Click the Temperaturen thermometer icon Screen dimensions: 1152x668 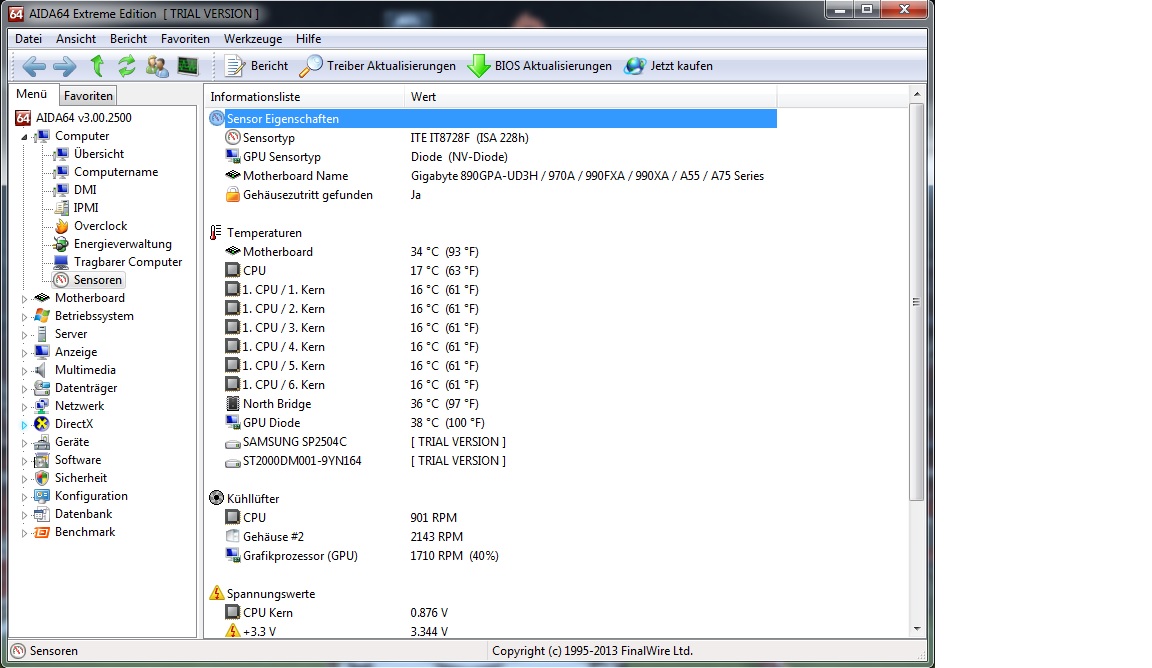(215, 233)
